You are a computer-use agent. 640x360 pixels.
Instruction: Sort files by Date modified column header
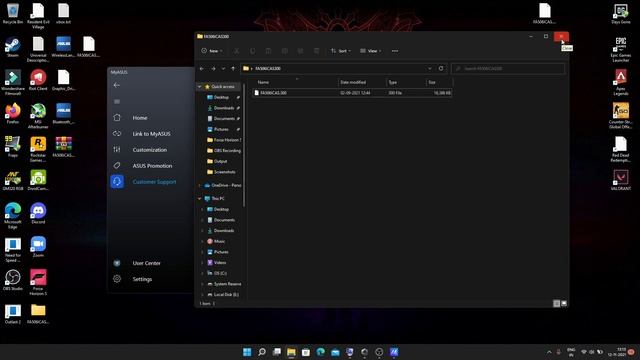click(x=362, y=82)
